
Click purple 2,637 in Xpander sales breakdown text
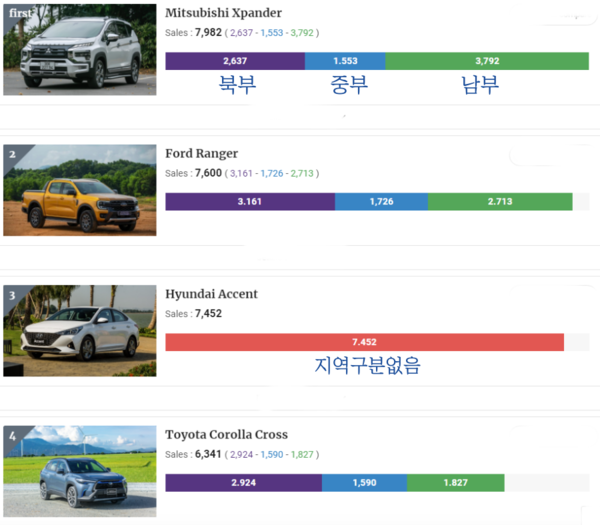[241, 33]
